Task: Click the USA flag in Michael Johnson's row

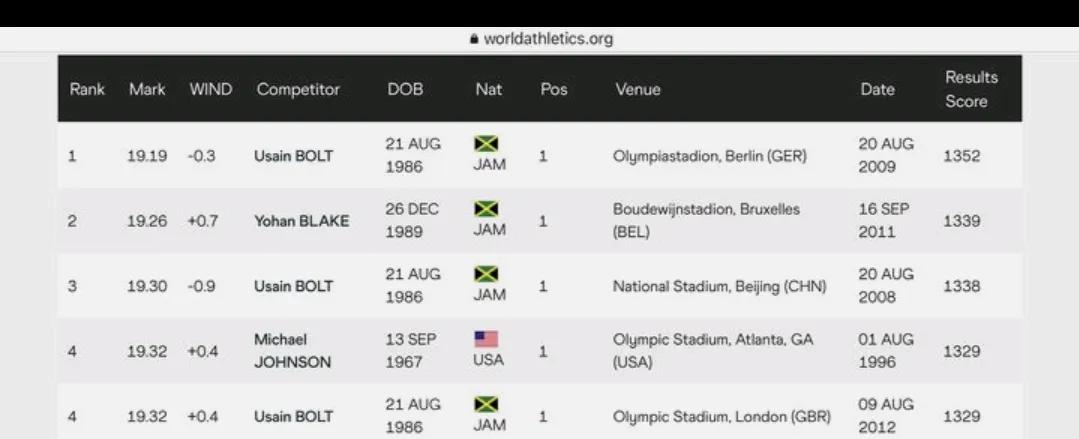Action: [487, 339]
